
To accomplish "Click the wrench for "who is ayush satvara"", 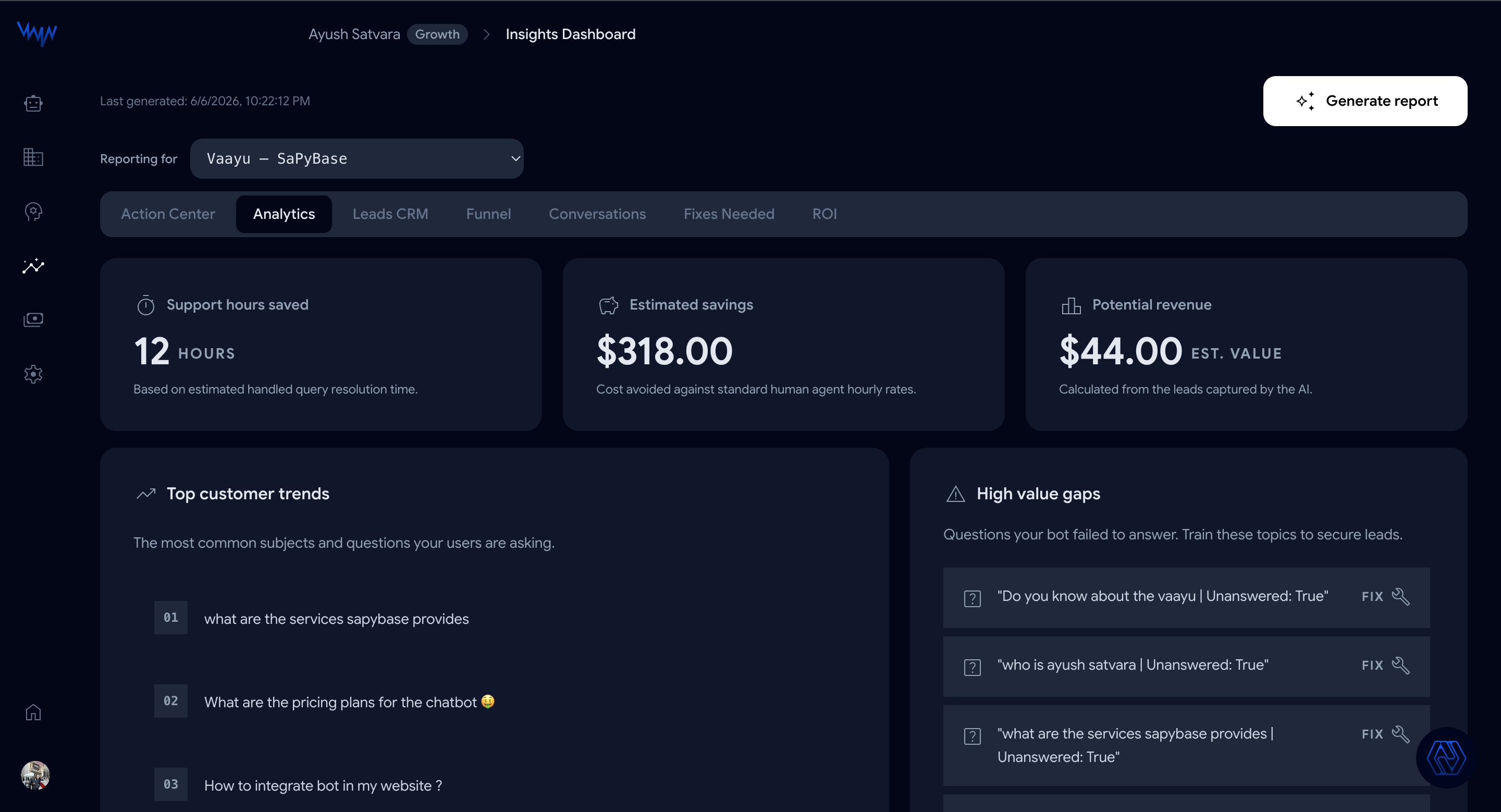I will pyautogui.click(x=1401, y=665).
